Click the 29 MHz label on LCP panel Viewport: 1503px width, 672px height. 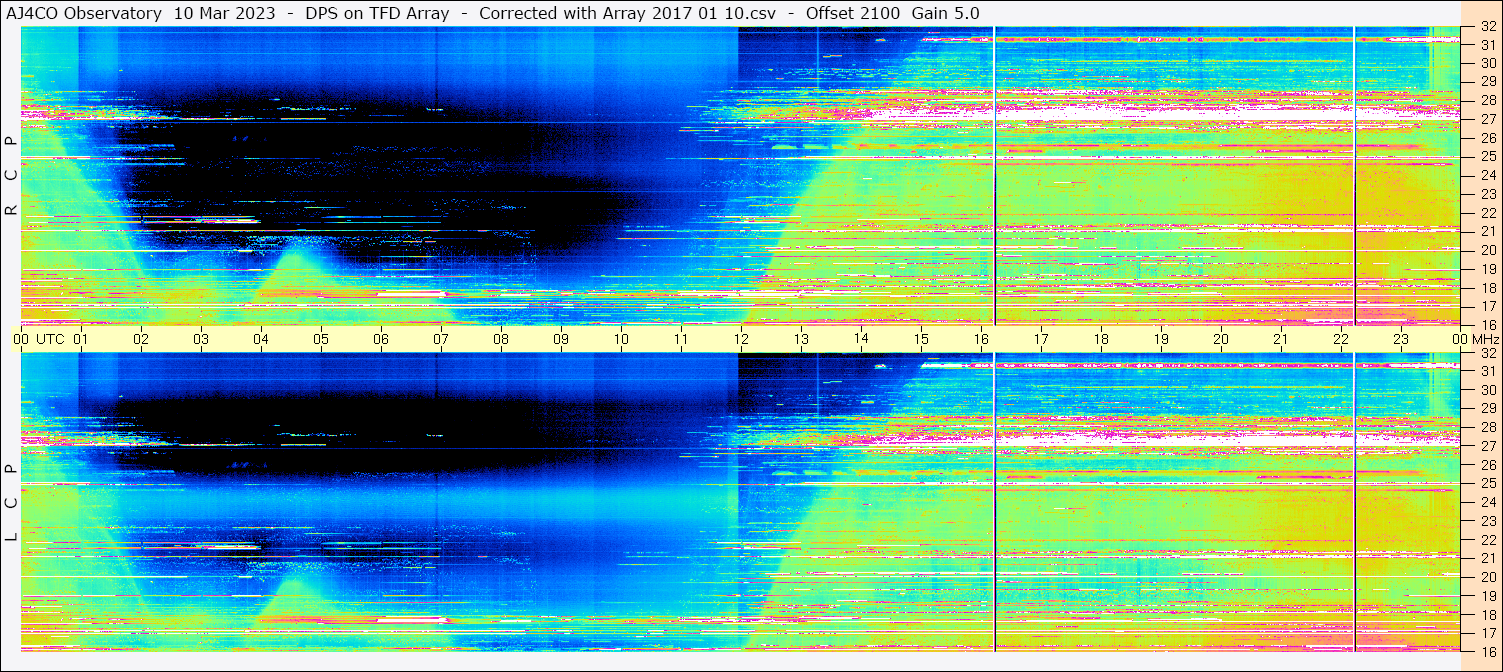point(1488,409)
